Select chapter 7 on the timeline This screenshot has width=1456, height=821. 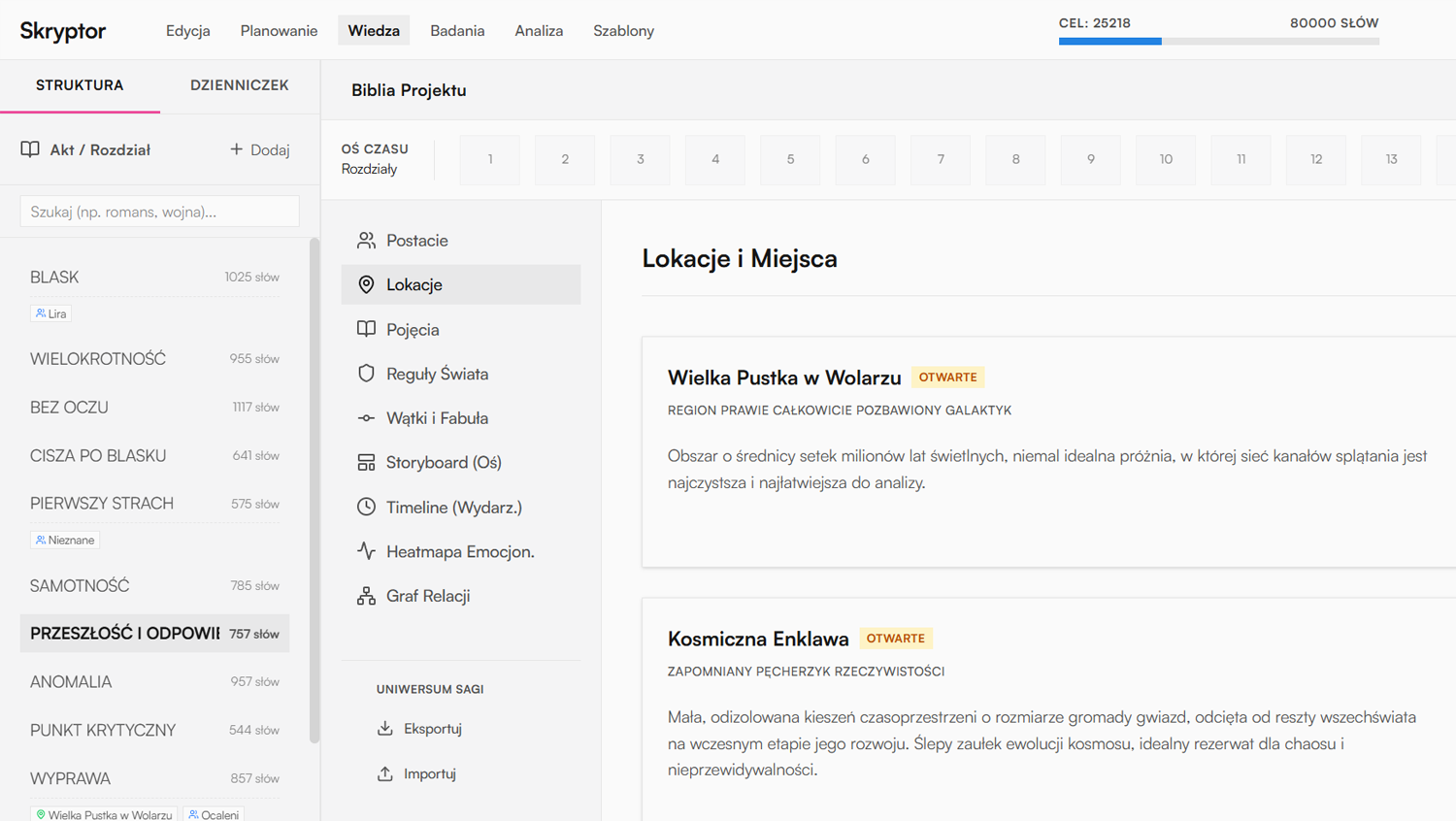tap(941, 159)
